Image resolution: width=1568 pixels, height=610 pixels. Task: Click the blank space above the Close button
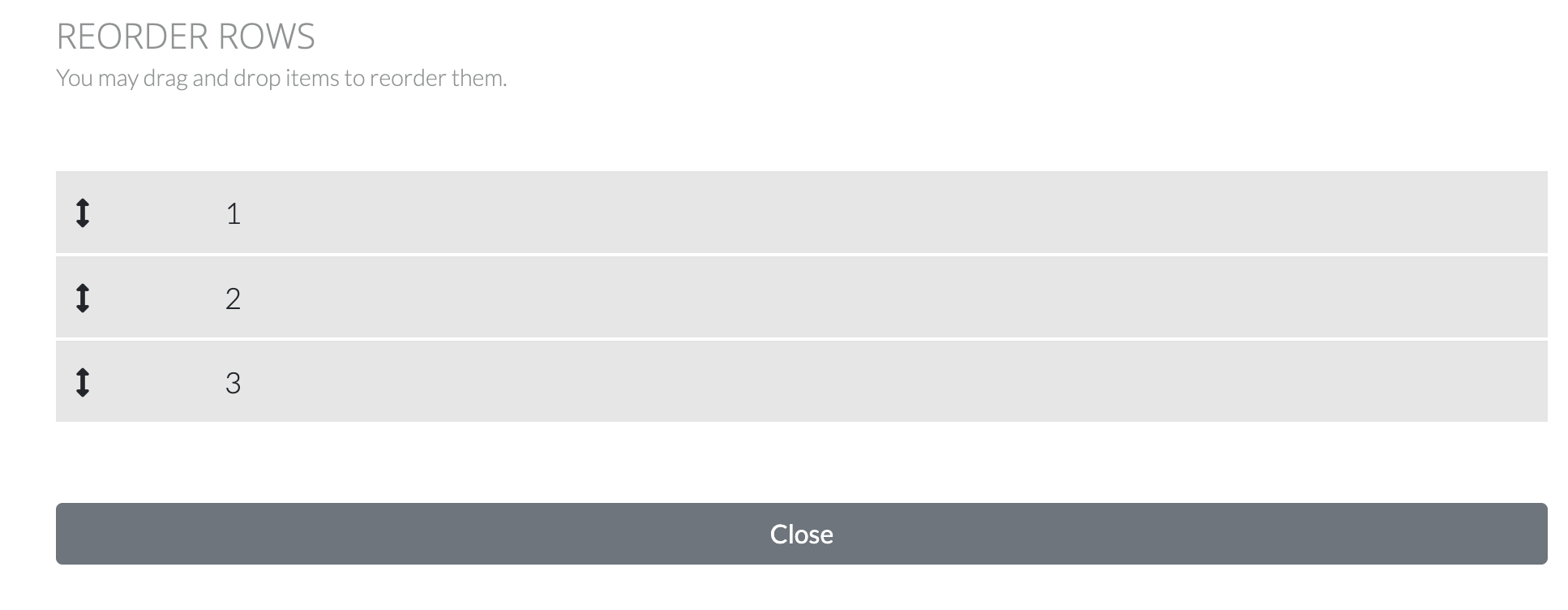801,462
